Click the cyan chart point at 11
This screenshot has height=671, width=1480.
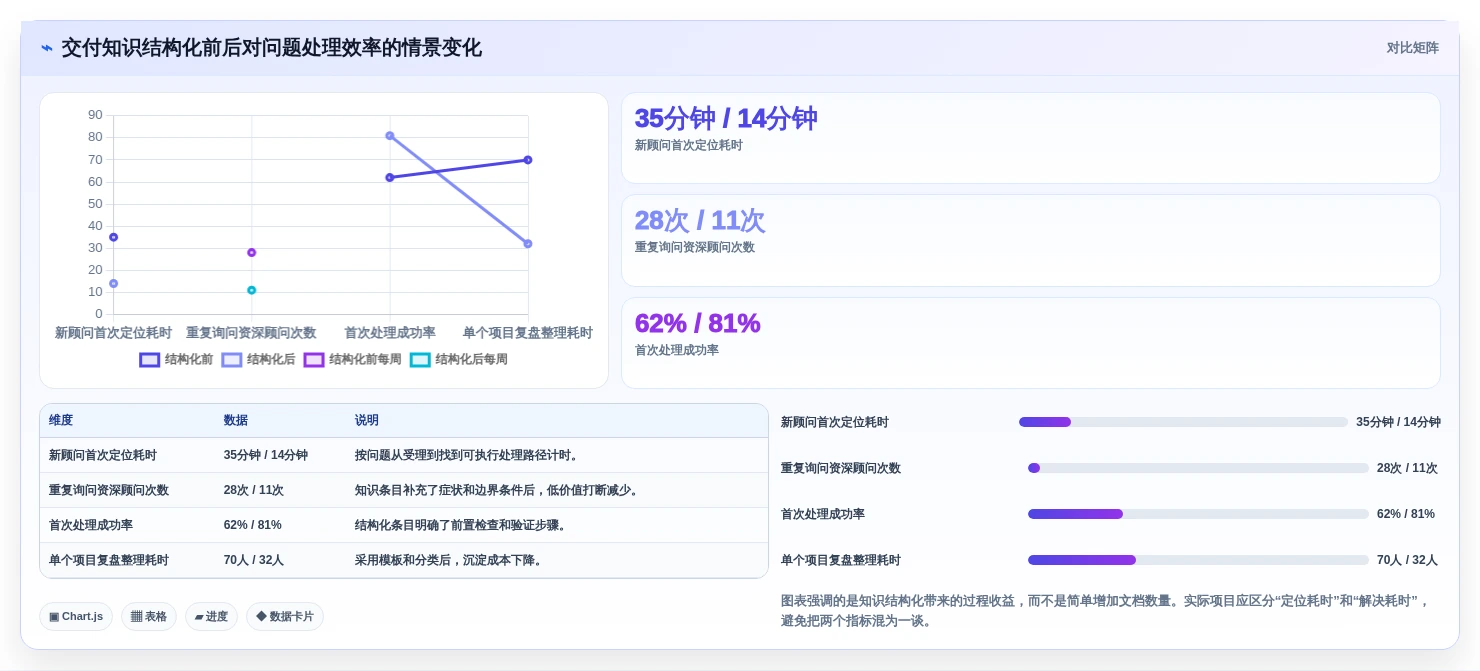tap(252, 290)
